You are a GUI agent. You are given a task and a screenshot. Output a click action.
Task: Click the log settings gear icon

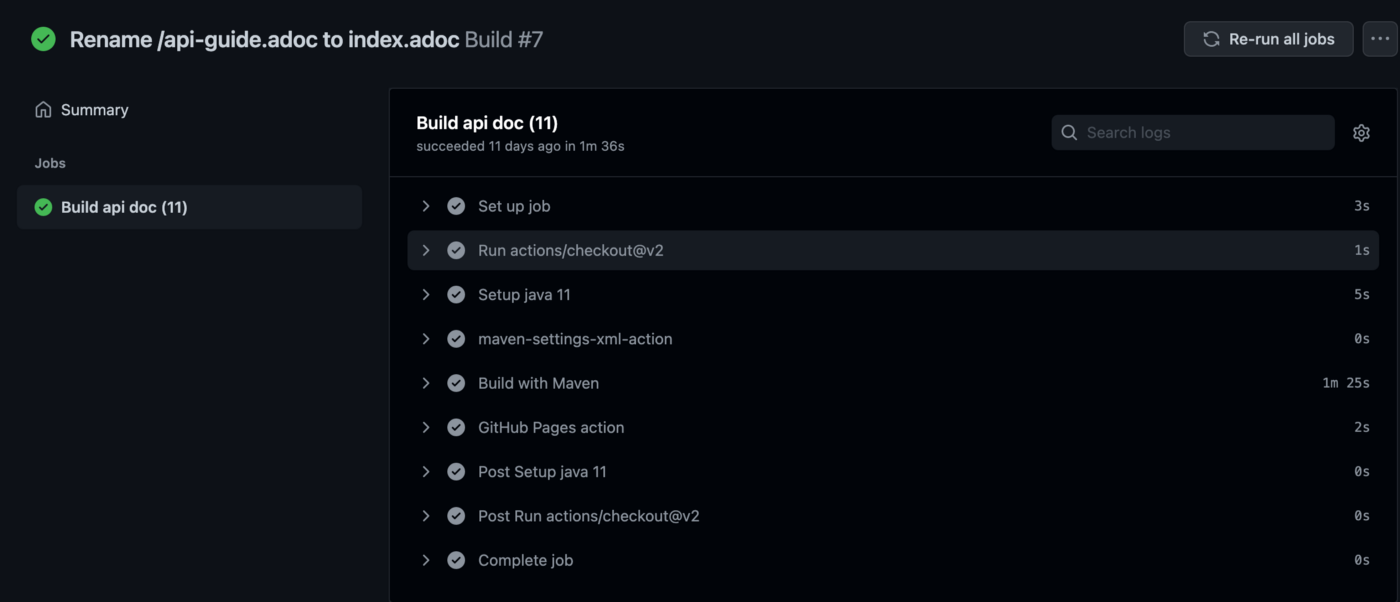1361,133
